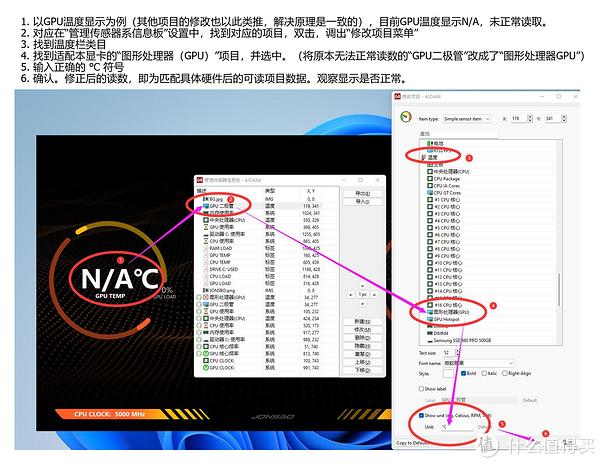Click into the Unit text field
Viewport: 600px width, 463px height.
pyautogui.click(x=457, y=427)
